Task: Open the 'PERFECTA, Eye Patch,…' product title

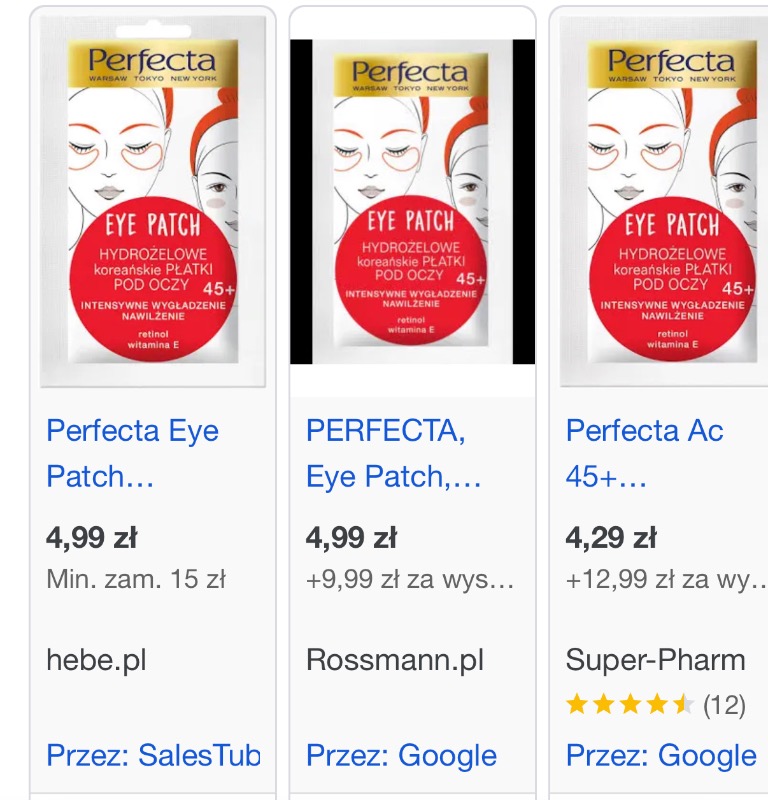Action: pyautogui.click(x=394, y=453)
